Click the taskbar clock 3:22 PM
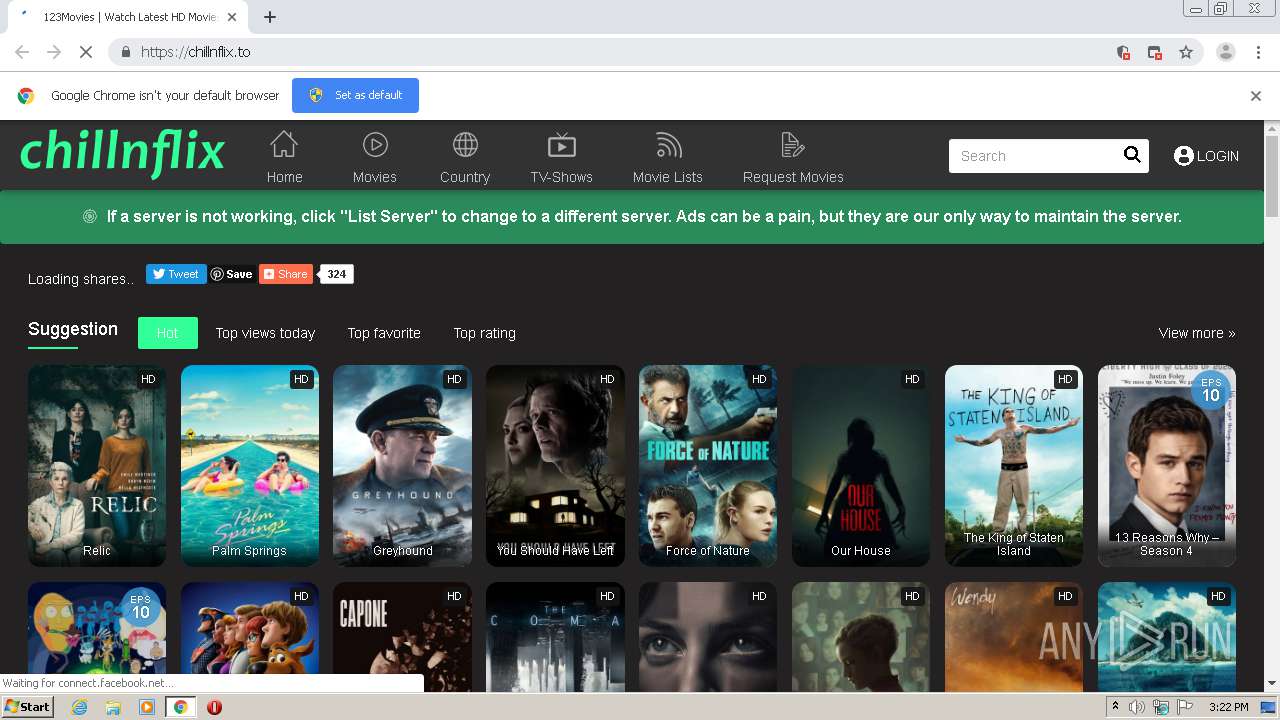The width and height of the screenshot is (1280, 720). point(1228,707)
